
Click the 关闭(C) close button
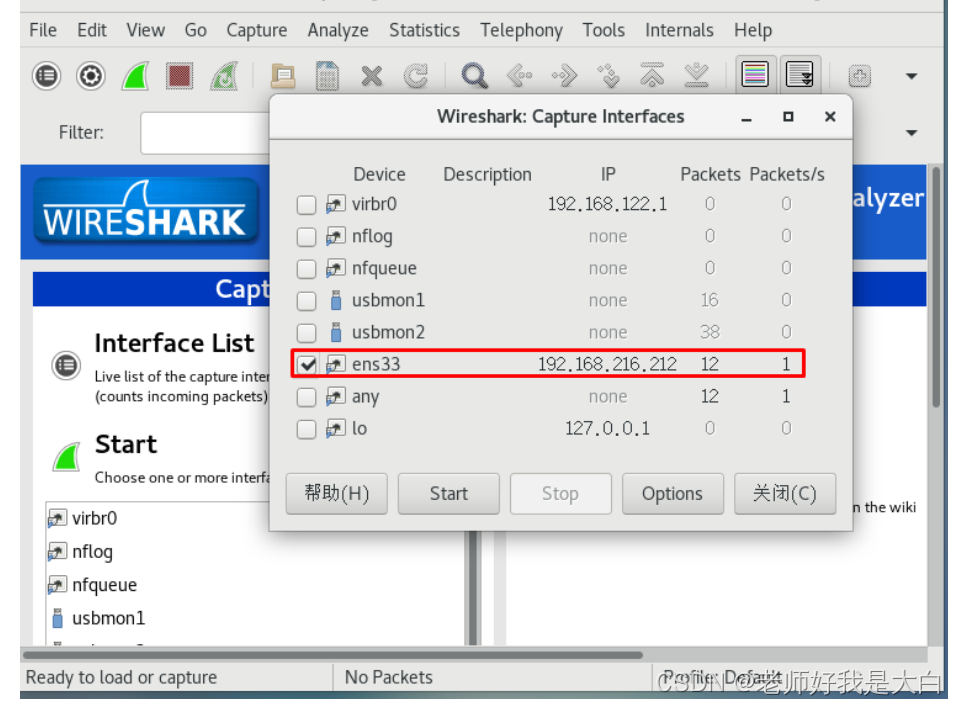(x=785, y=494)
